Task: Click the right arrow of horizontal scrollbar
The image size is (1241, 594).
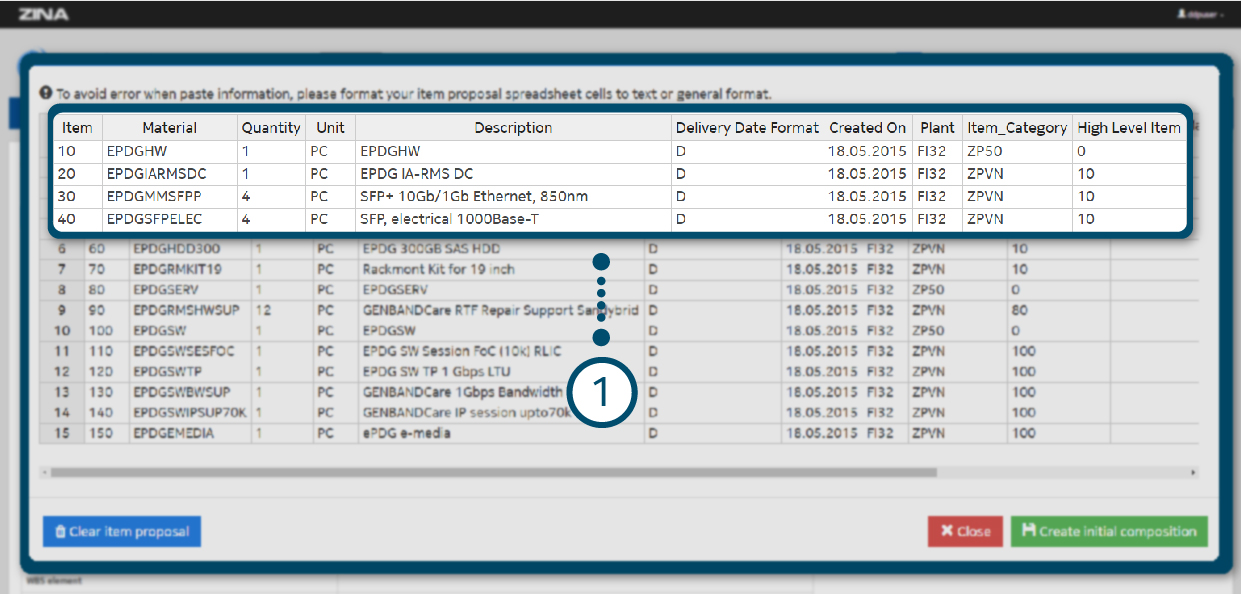Action: point(1193,472)
